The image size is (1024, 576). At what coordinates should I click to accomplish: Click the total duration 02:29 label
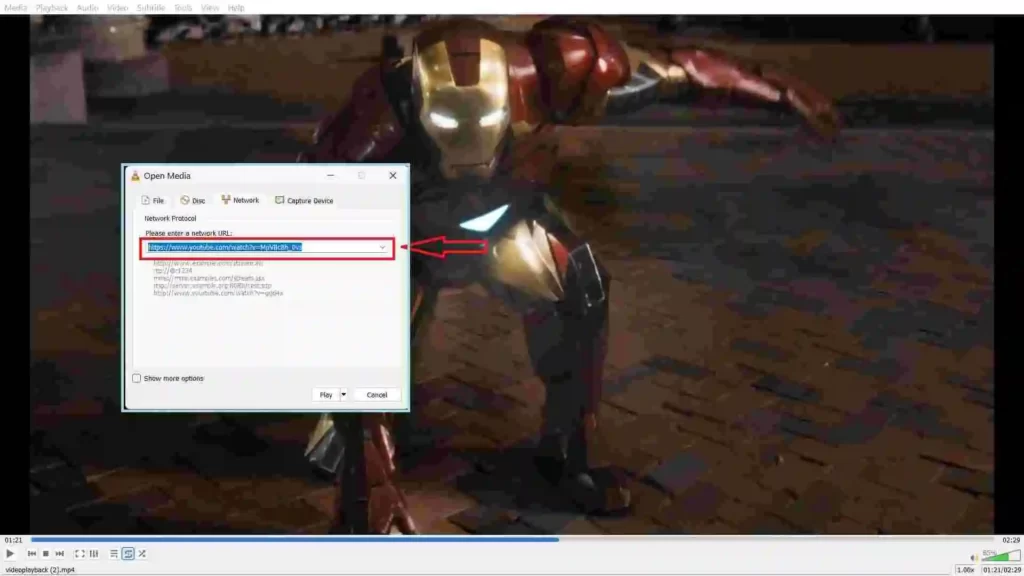point(1011,540)
